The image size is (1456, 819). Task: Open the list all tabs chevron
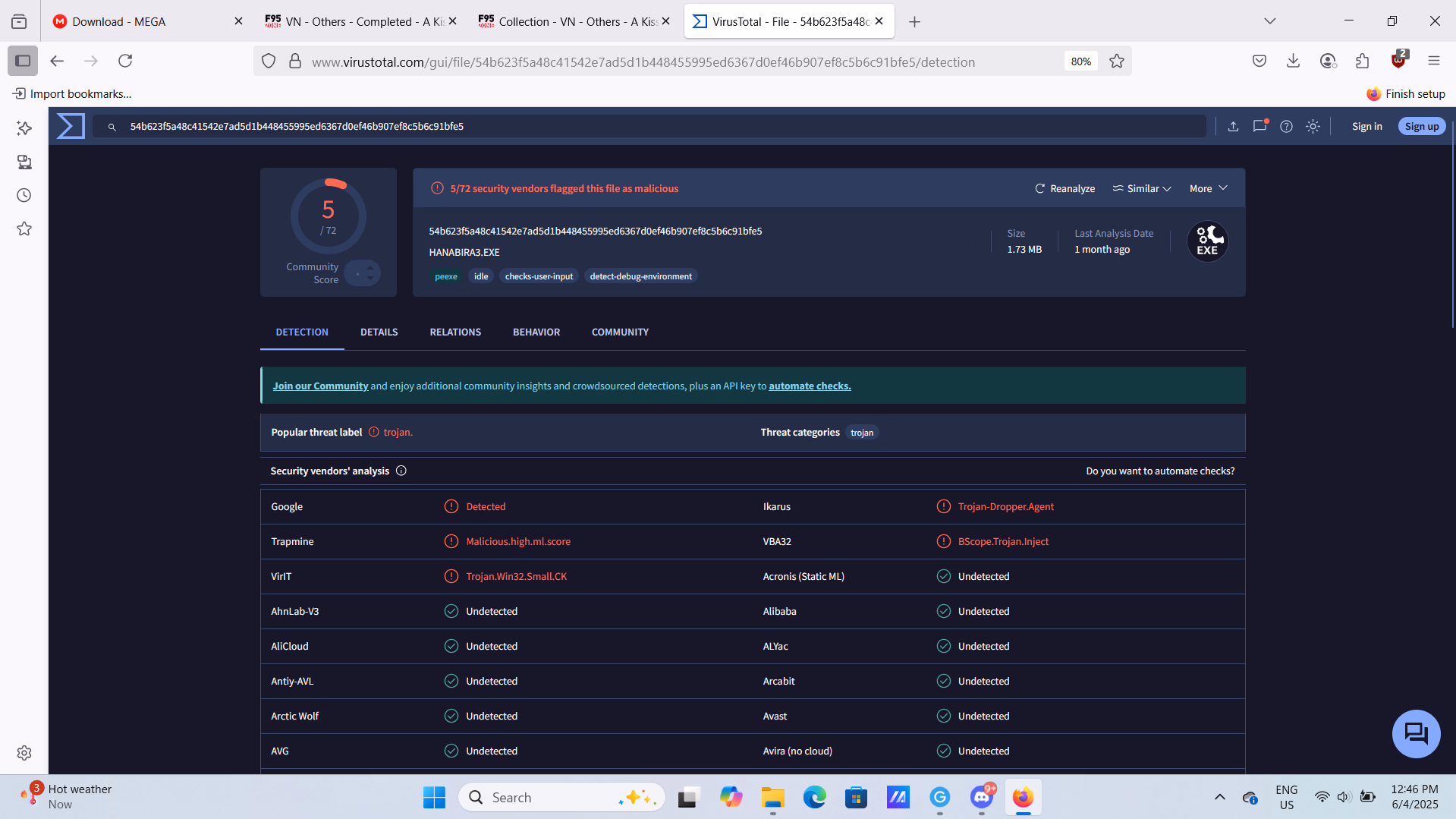tap(1270, 21)
